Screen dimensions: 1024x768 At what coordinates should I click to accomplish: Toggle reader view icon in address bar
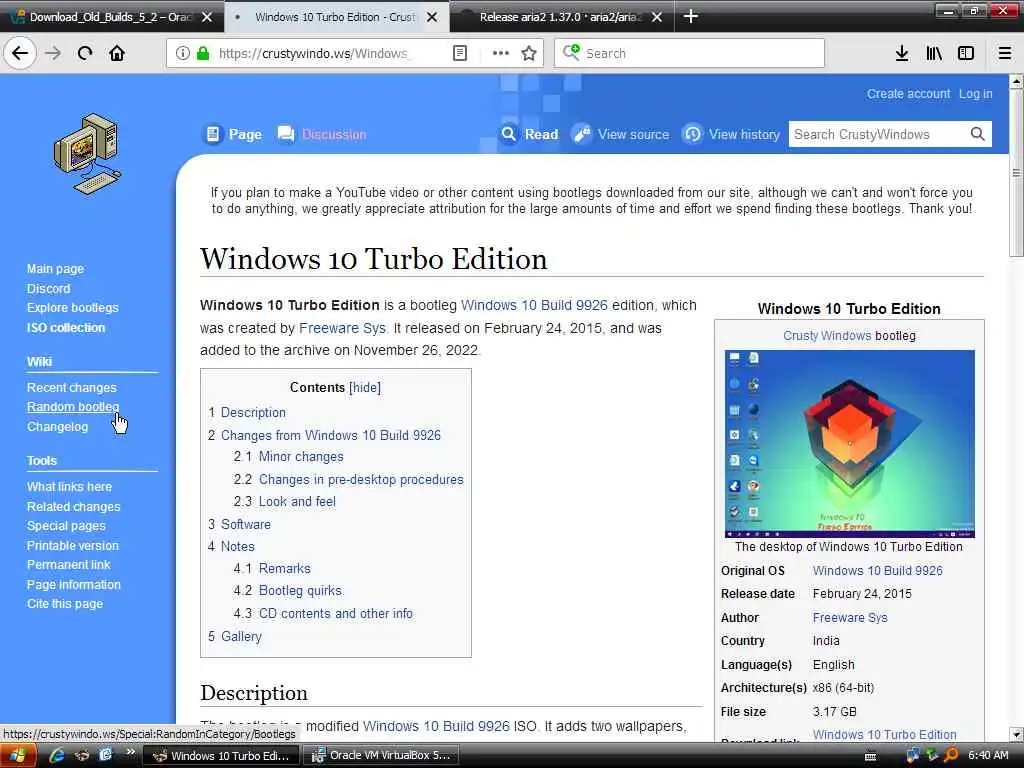(460, 53)
